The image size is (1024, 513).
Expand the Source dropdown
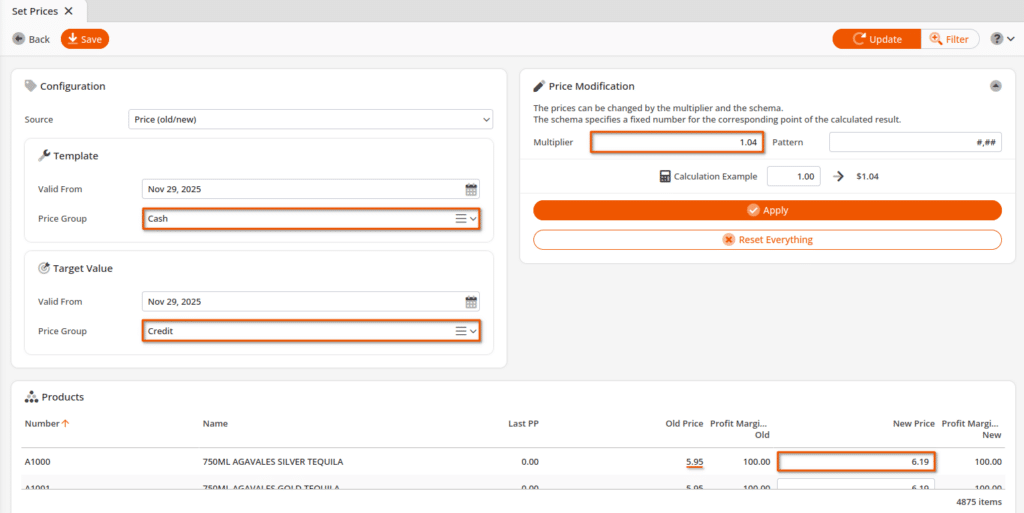tap(486, 120)
